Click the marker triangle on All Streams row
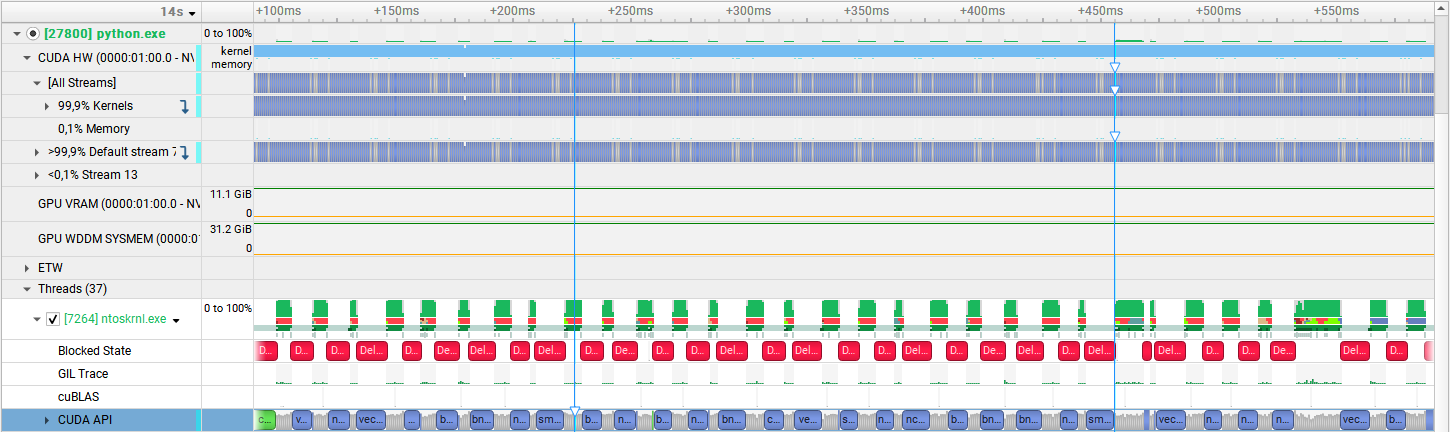The height and width of the screenshot is (432, 1450). point(1114,67)
